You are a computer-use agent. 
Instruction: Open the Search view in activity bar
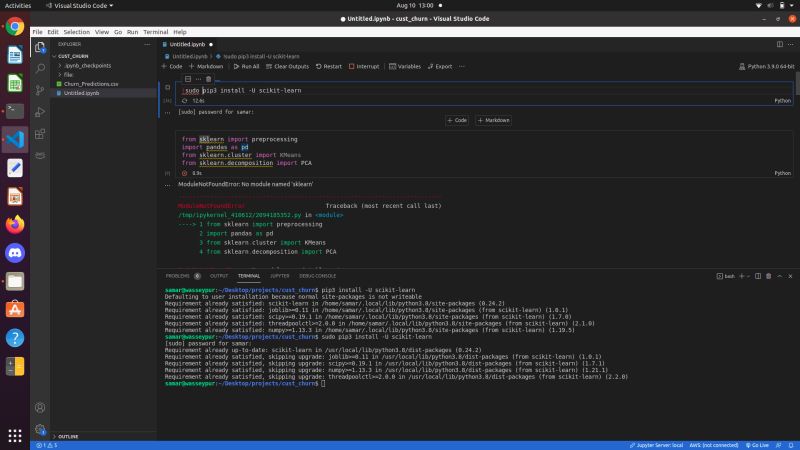(x=40, y=68)
